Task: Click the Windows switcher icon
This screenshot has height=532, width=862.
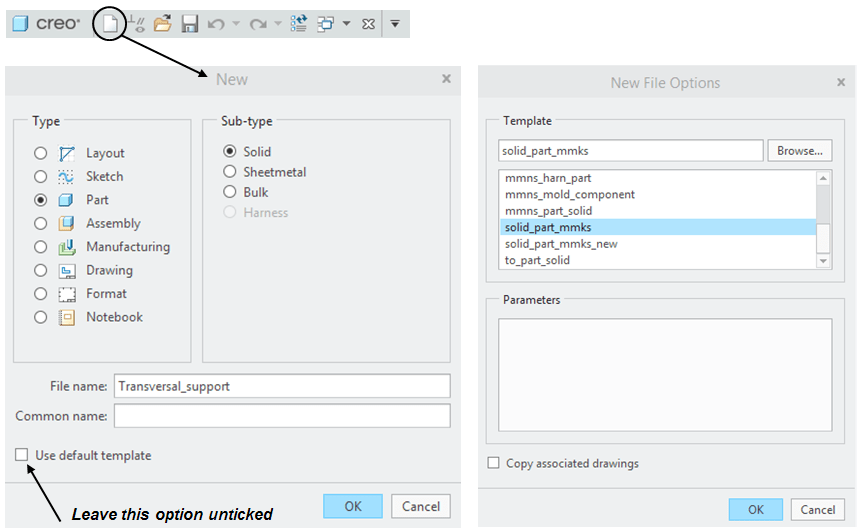Action: pyautogui.click(x=326, y=23)
